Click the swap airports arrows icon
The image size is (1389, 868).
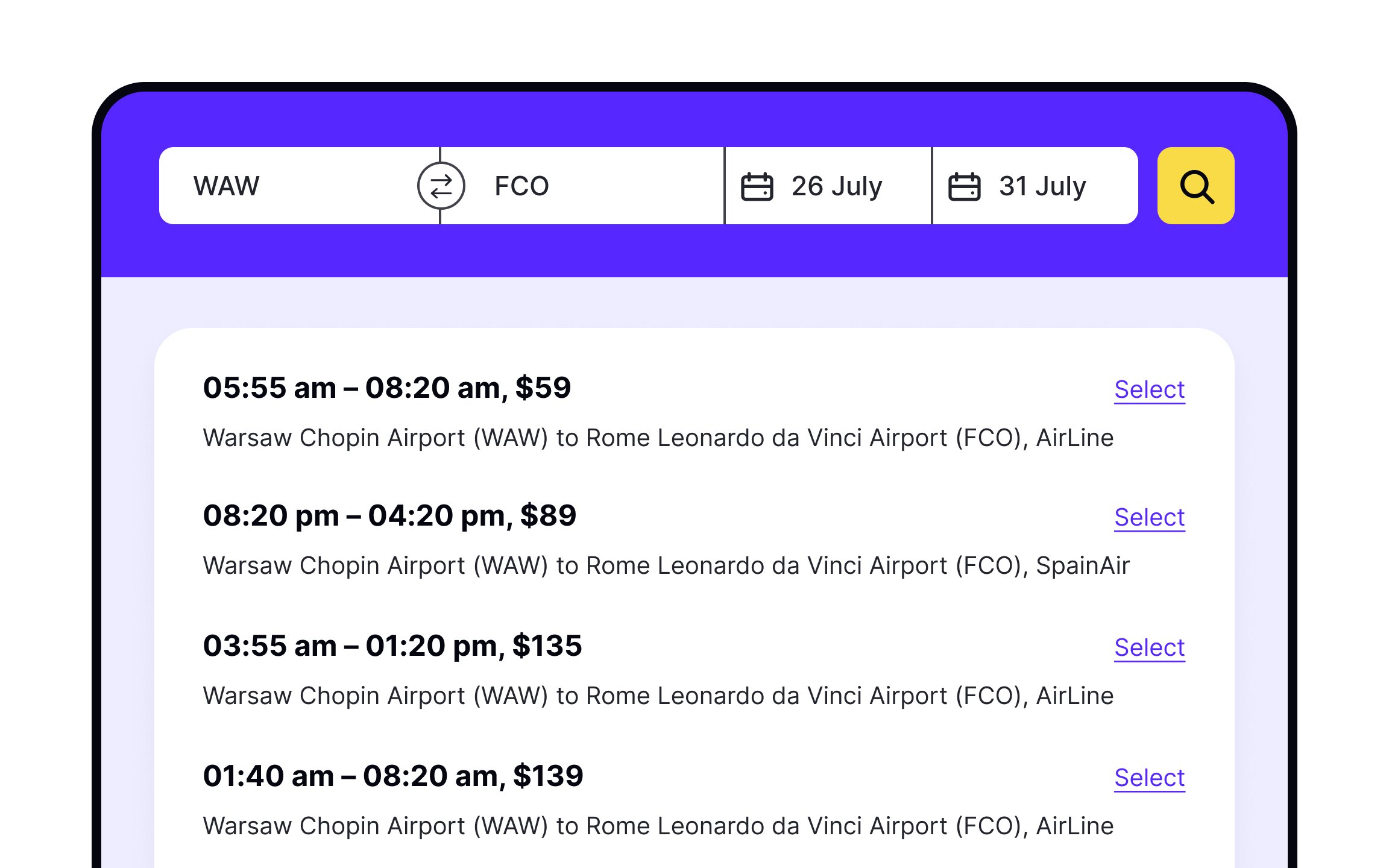(x=441, y=186)
